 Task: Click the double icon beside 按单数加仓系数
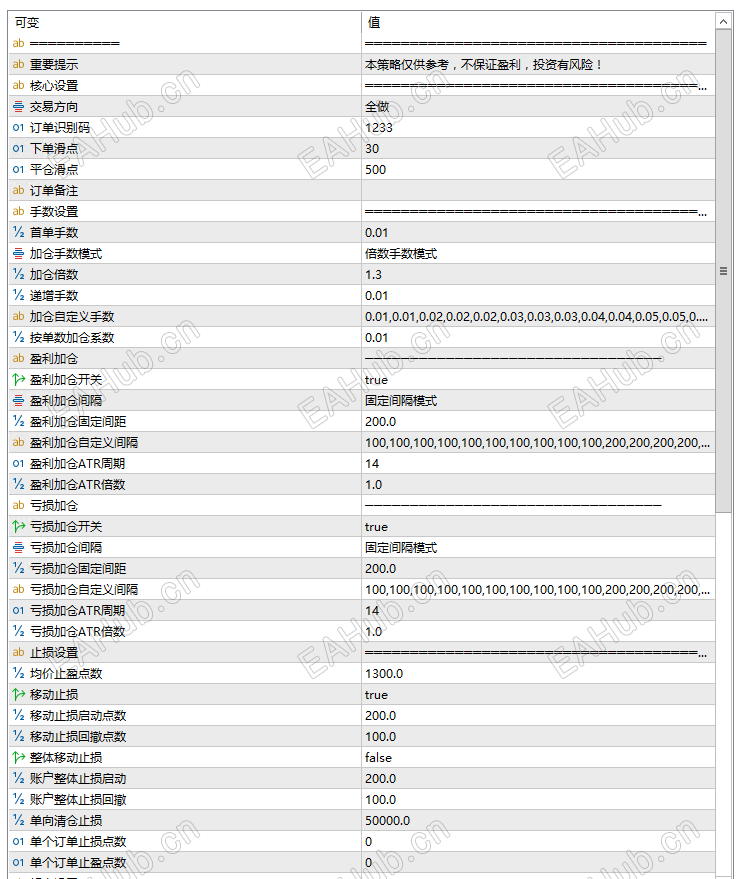tap(19, 337)
